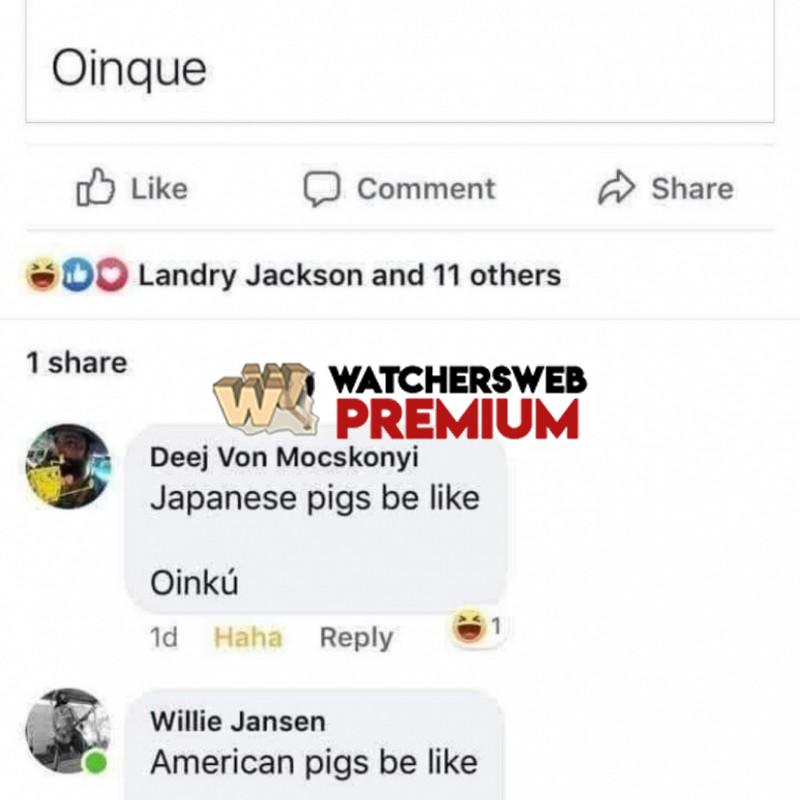View Haha reaction on Deej's comment
Image resolution: width=800 pixels, height=800 pixels.
[468, 627]
